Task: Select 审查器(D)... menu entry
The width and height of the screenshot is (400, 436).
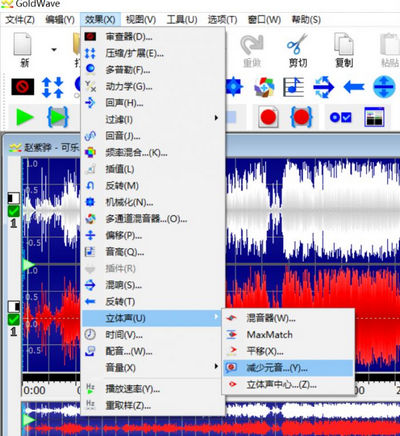Action: pyautogui.click(x=153, y=37)
